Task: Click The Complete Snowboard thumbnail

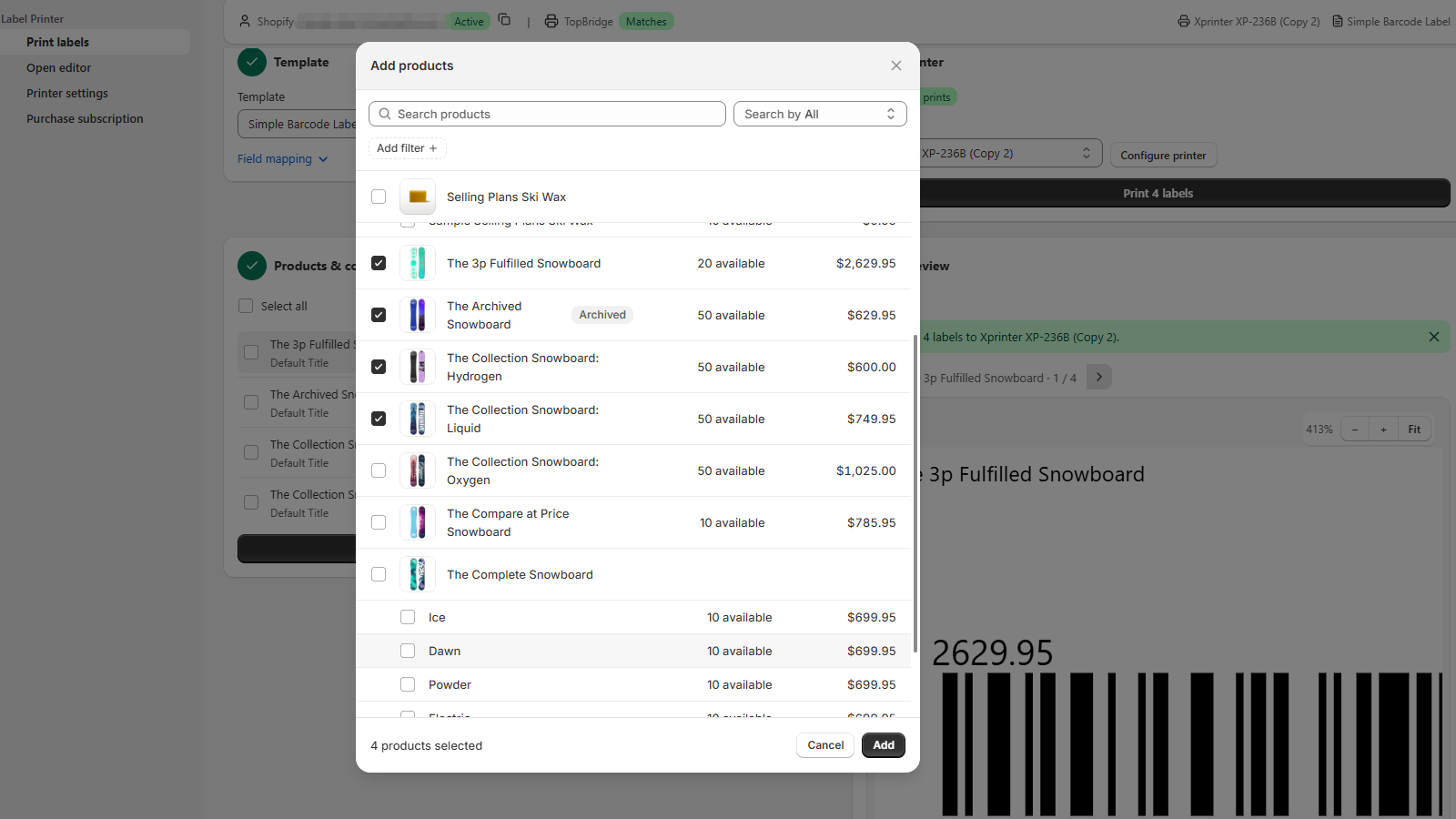Action: pyautogui.click(x=418, y=574)
